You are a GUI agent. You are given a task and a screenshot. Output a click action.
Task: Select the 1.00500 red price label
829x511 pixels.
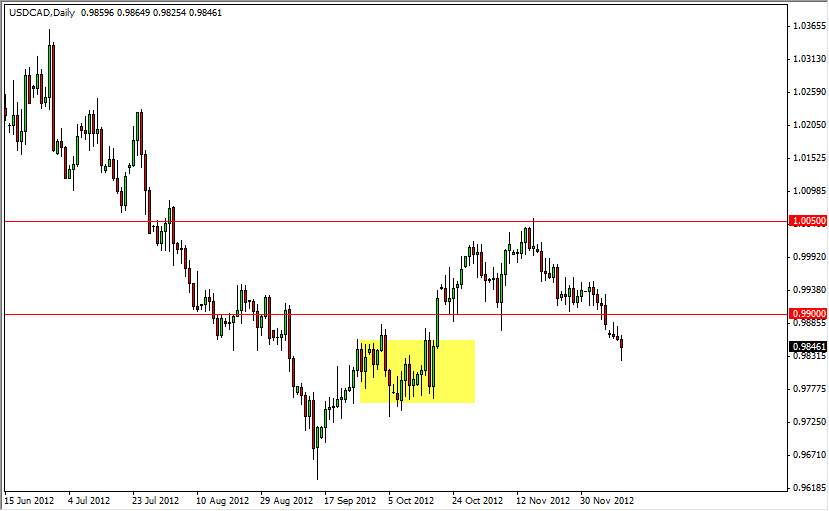(808, 221)
